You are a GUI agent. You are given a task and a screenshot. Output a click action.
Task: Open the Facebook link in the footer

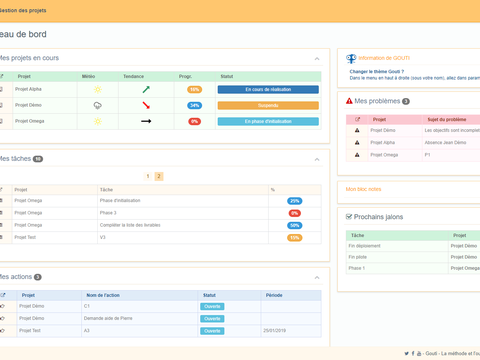413,353
